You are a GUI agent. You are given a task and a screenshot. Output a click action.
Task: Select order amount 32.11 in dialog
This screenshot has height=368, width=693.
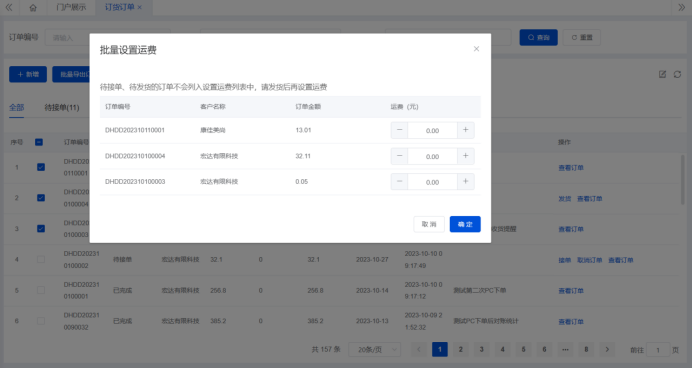click(x=303, y=156)
